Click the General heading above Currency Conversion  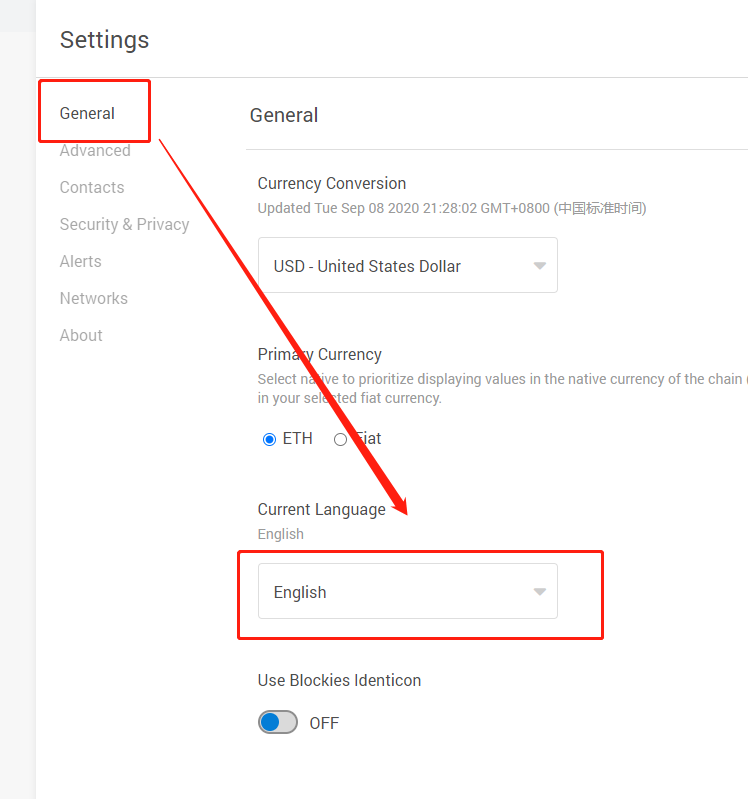point(284,115)
